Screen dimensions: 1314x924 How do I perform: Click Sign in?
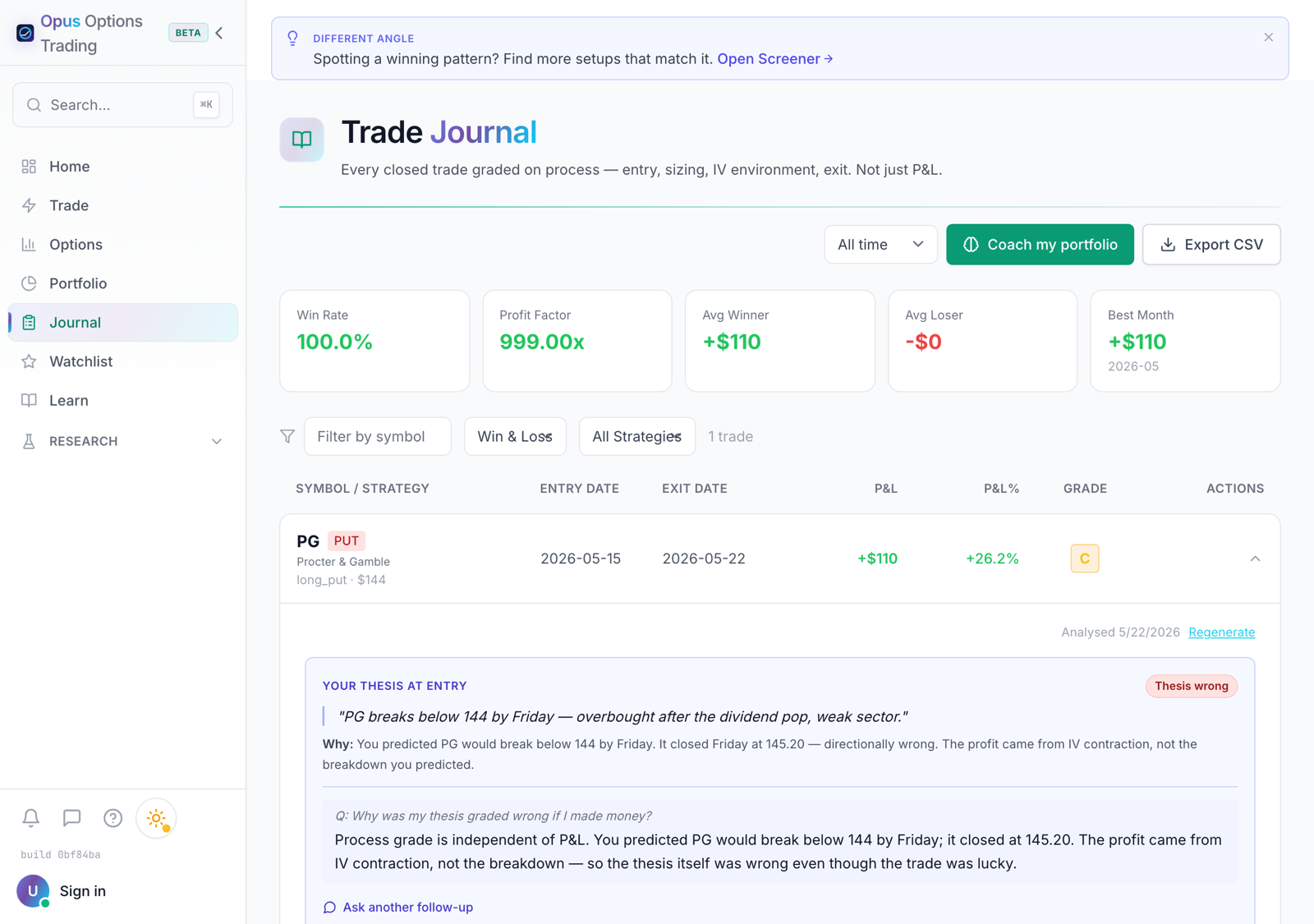tap(83, 891)
